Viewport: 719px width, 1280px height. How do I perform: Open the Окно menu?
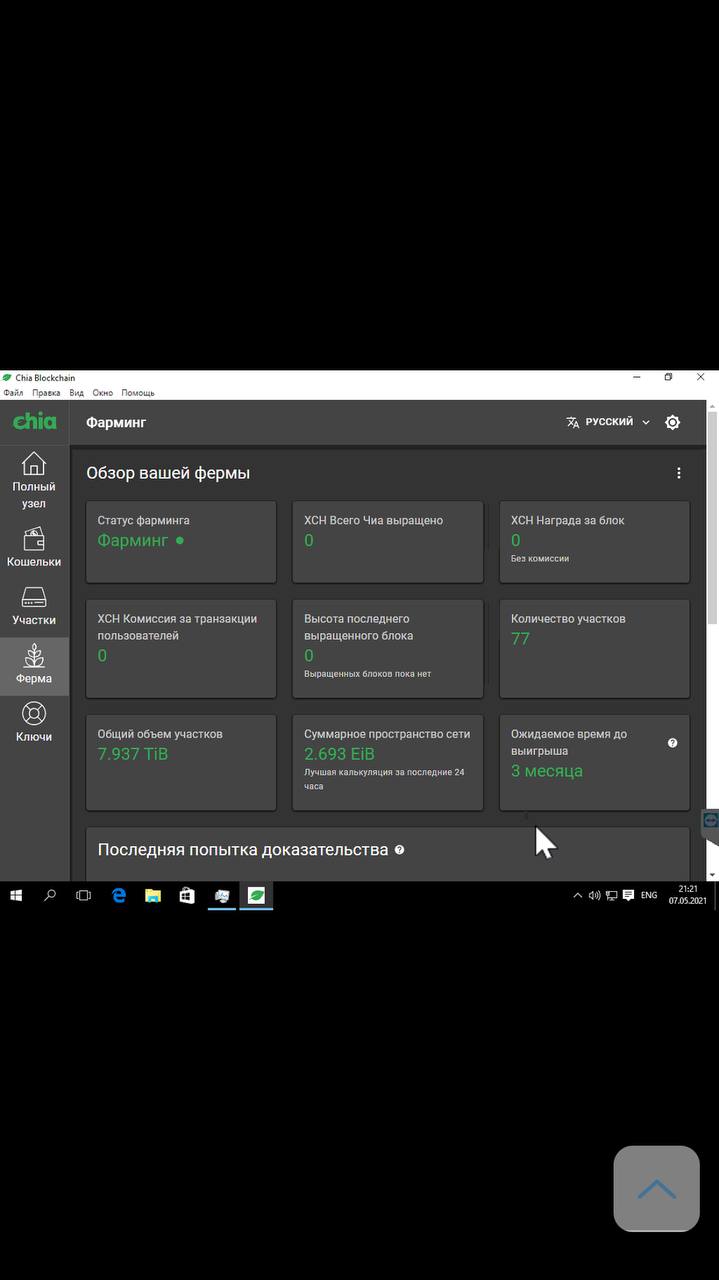[x=103, y=393]
